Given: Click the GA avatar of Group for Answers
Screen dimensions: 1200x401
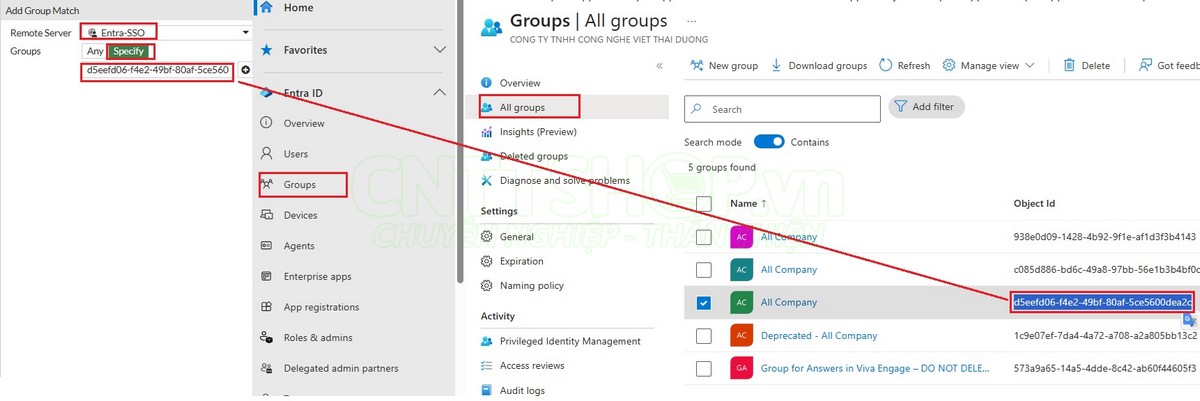Looking at the screenshot, I should coord(741,368).
